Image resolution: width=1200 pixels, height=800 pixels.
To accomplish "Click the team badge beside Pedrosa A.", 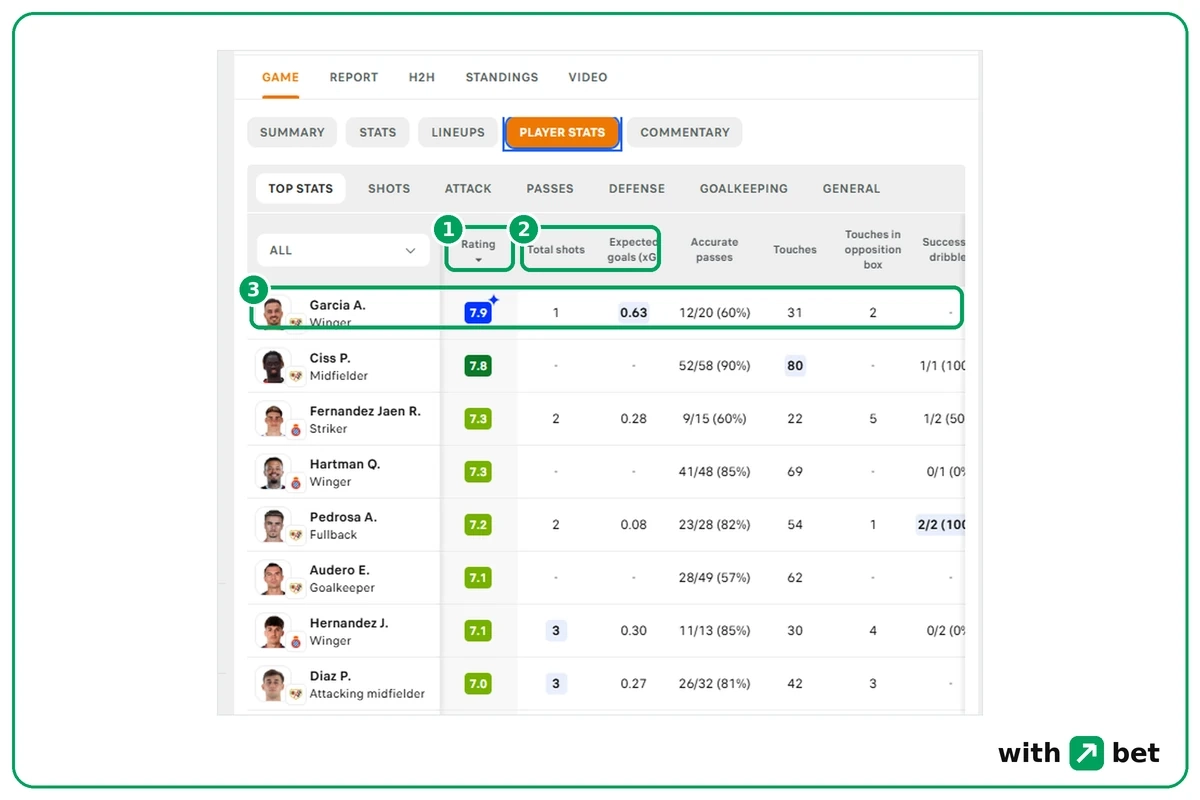I will 296,536.
